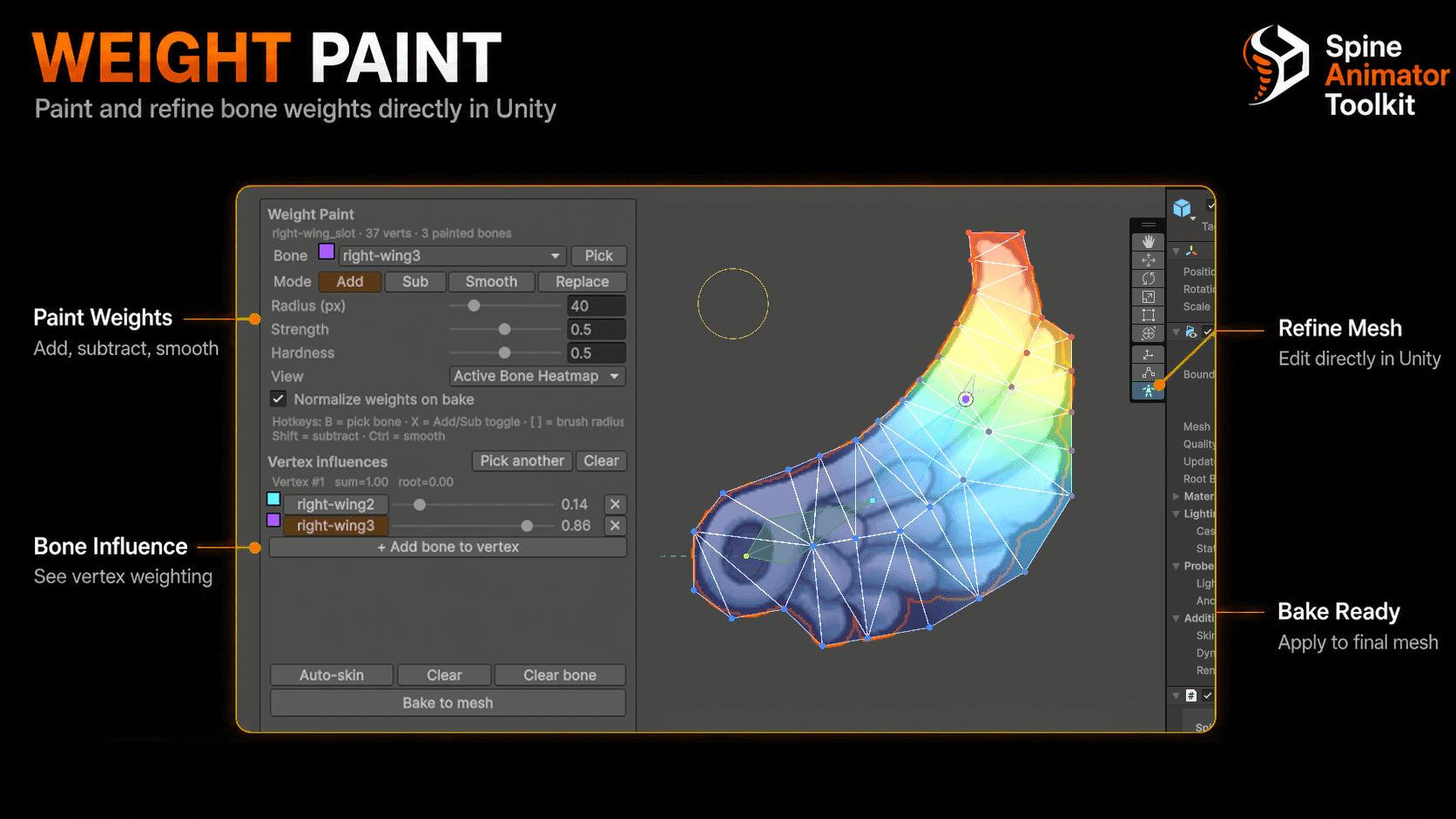Click the Pick bone button
Screen dimensions: 1456x819
click(x=598, y=256)
